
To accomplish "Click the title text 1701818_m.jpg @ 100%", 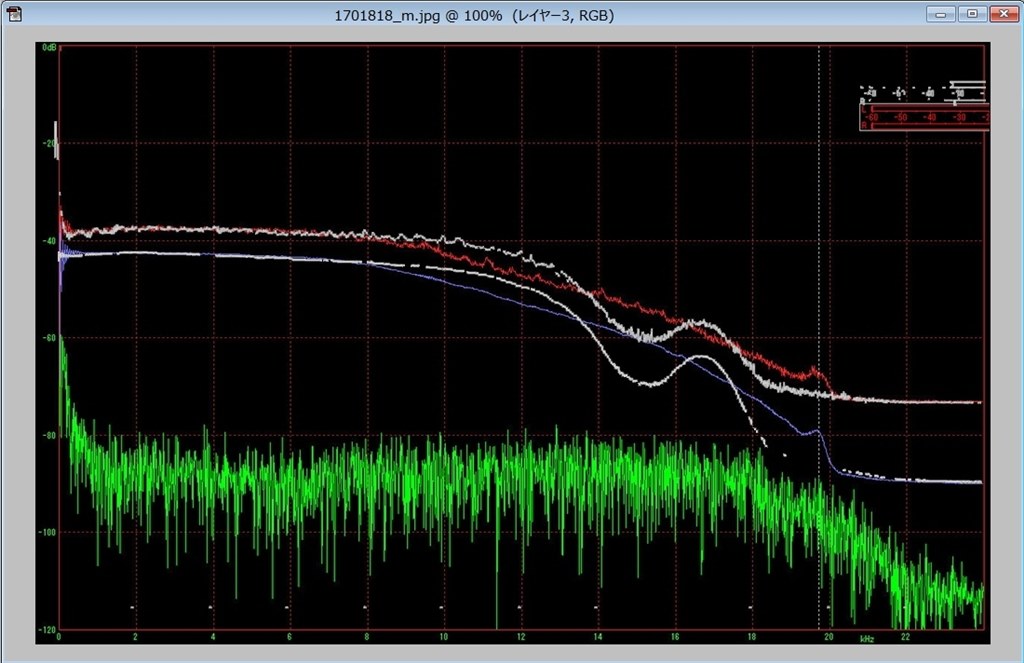I will pos(418,16).
